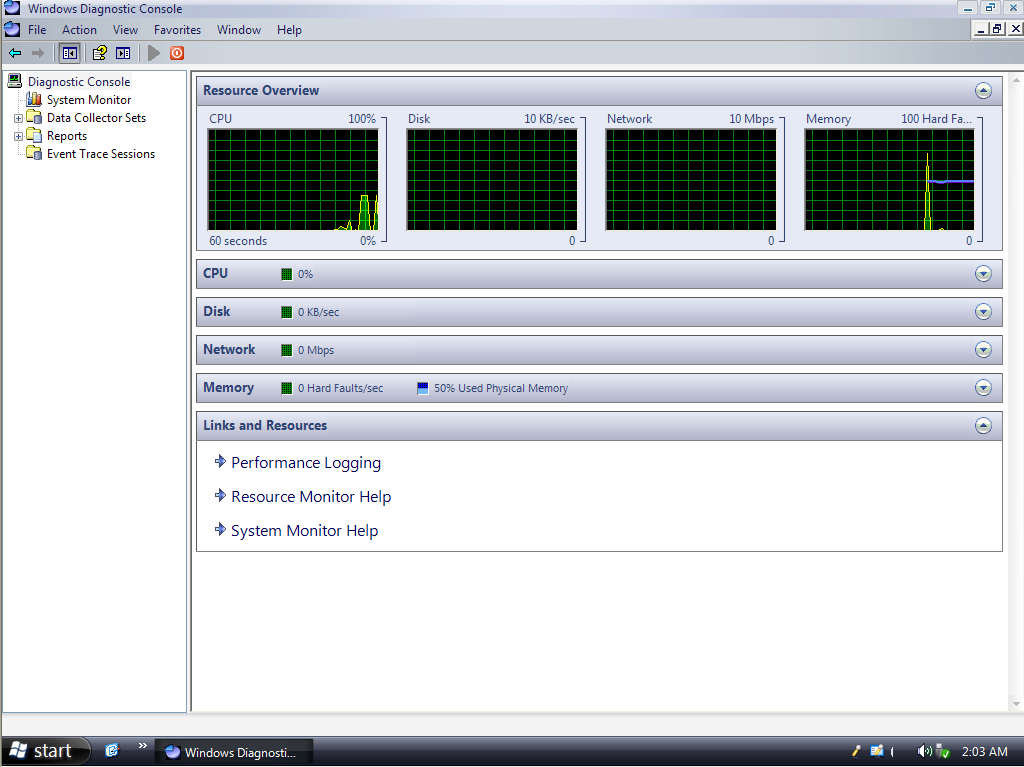The image size is (1024, 767).
Task: Select the Data Collector Sets folder
Action: [96, 118]
